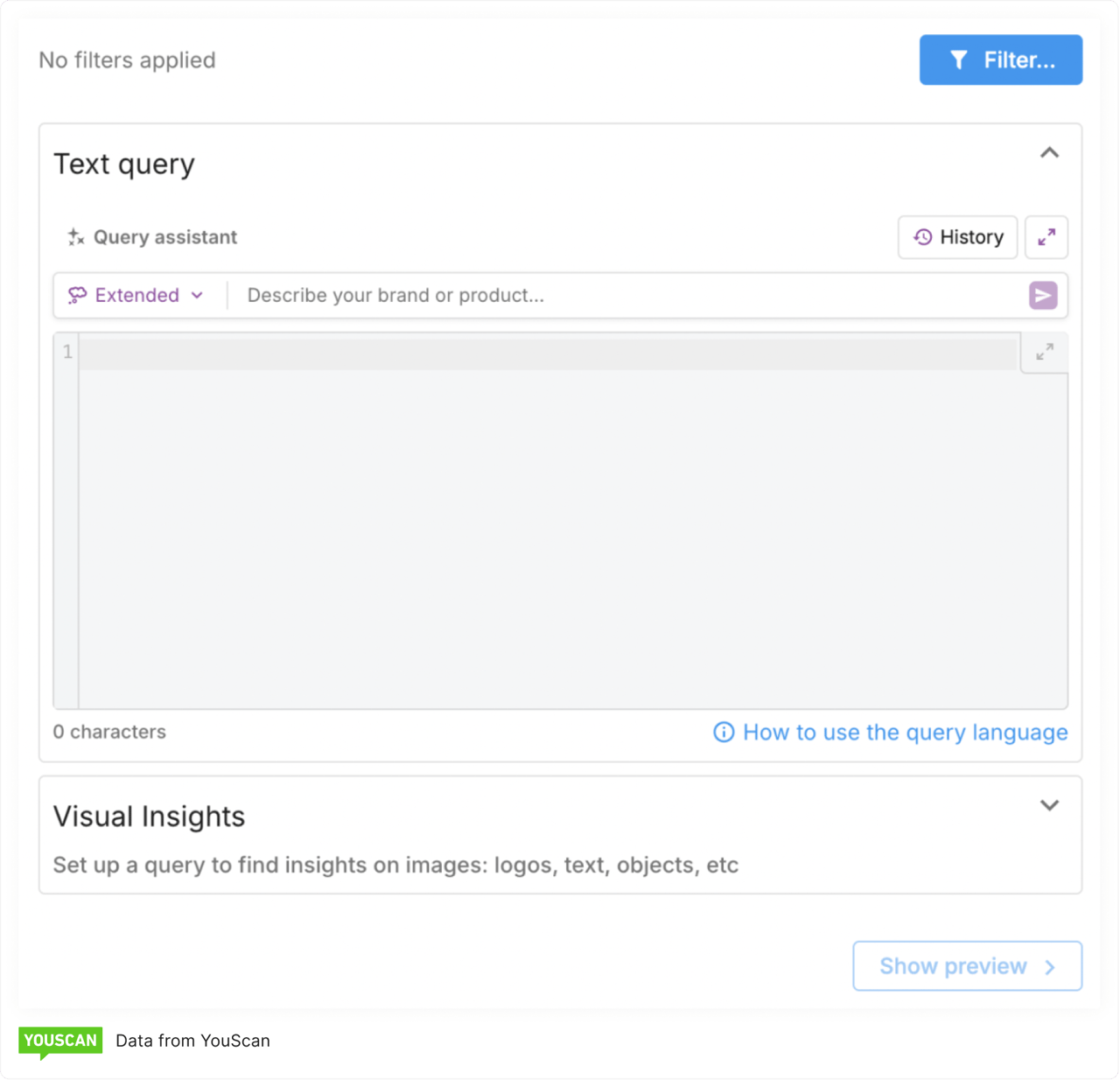Submit the brand description with the send arrow
The image size is (1120, 1080).
[1042, 295]
